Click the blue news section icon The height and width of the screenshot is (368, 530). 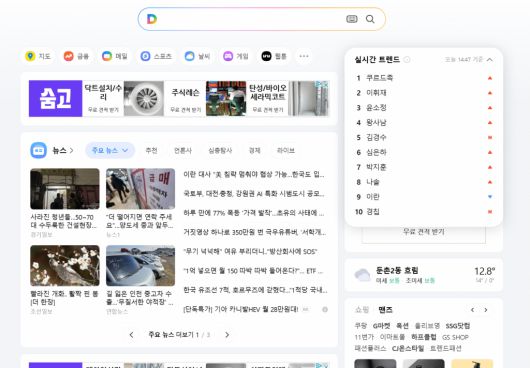pos(39,150)
